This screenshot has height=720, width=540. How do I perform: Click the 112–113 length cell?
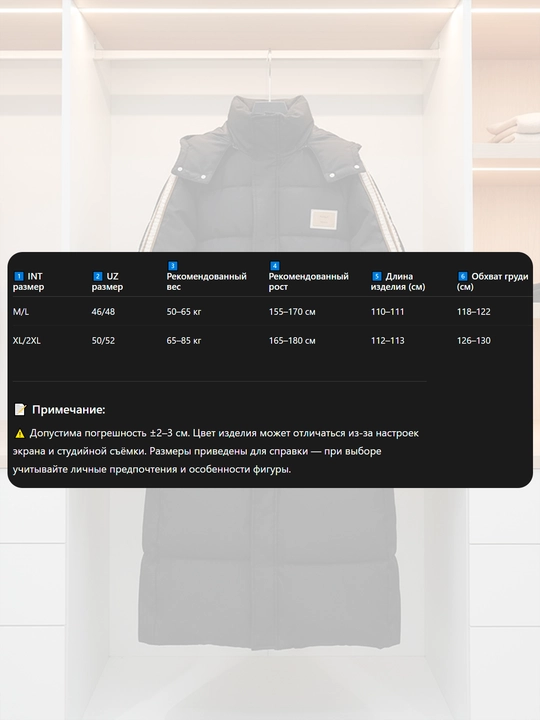coord(388,341)
